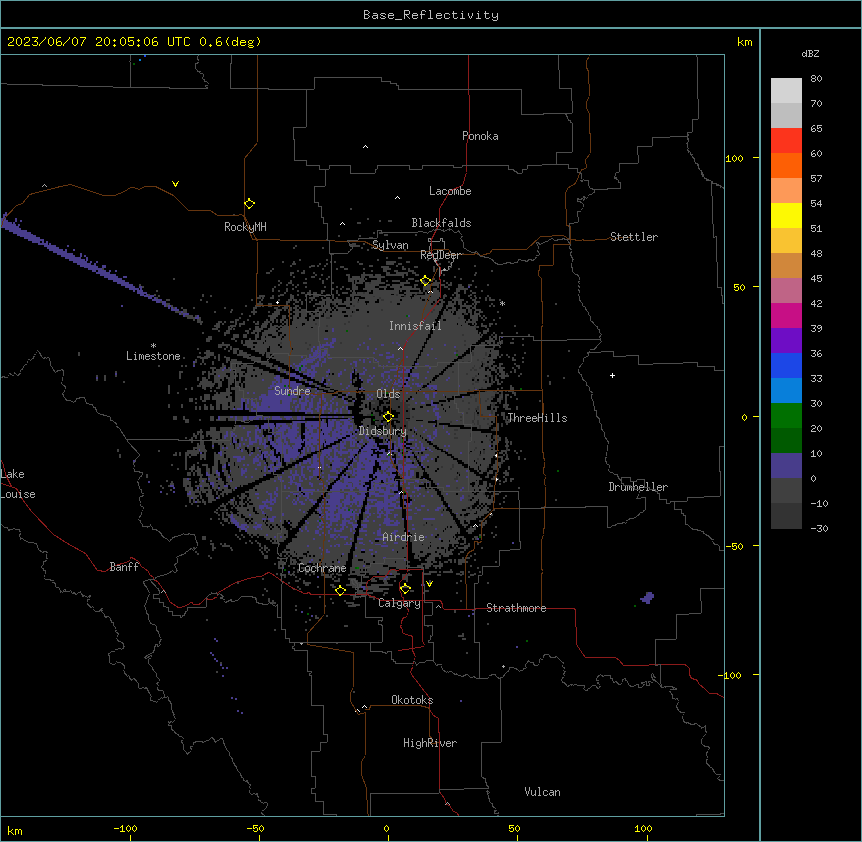862x842 pixels.
Task: Click the yellow diamond marker below RedDeer
Action: [x=426, y=281]
